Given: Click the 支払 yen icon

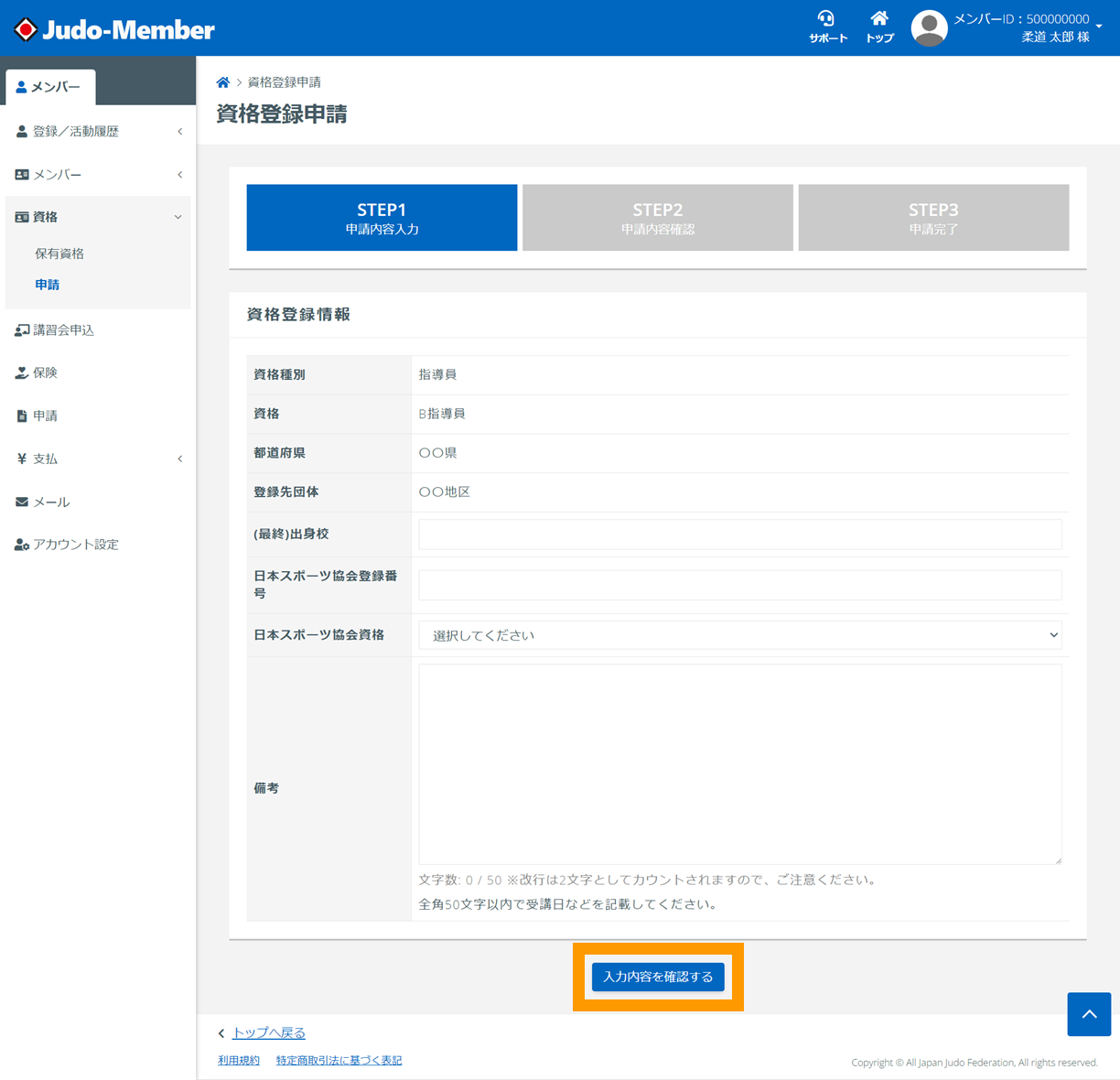Looking at the screenshot, I should tap(22, 459).
